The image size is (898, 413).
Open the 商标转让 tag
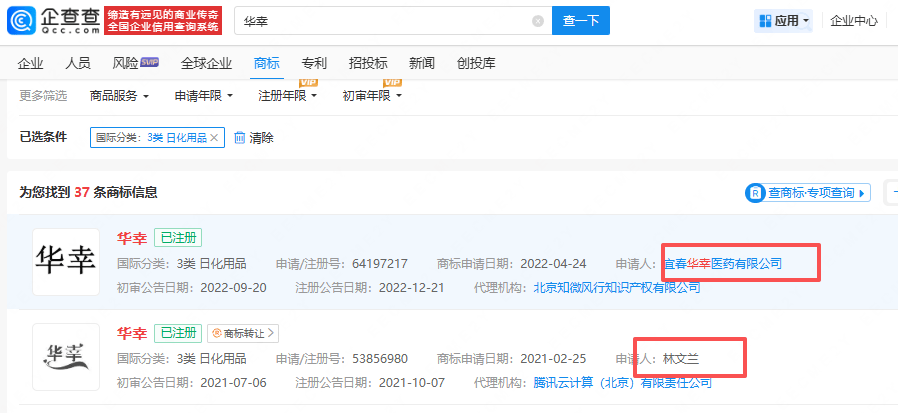(x=243, y=333)
